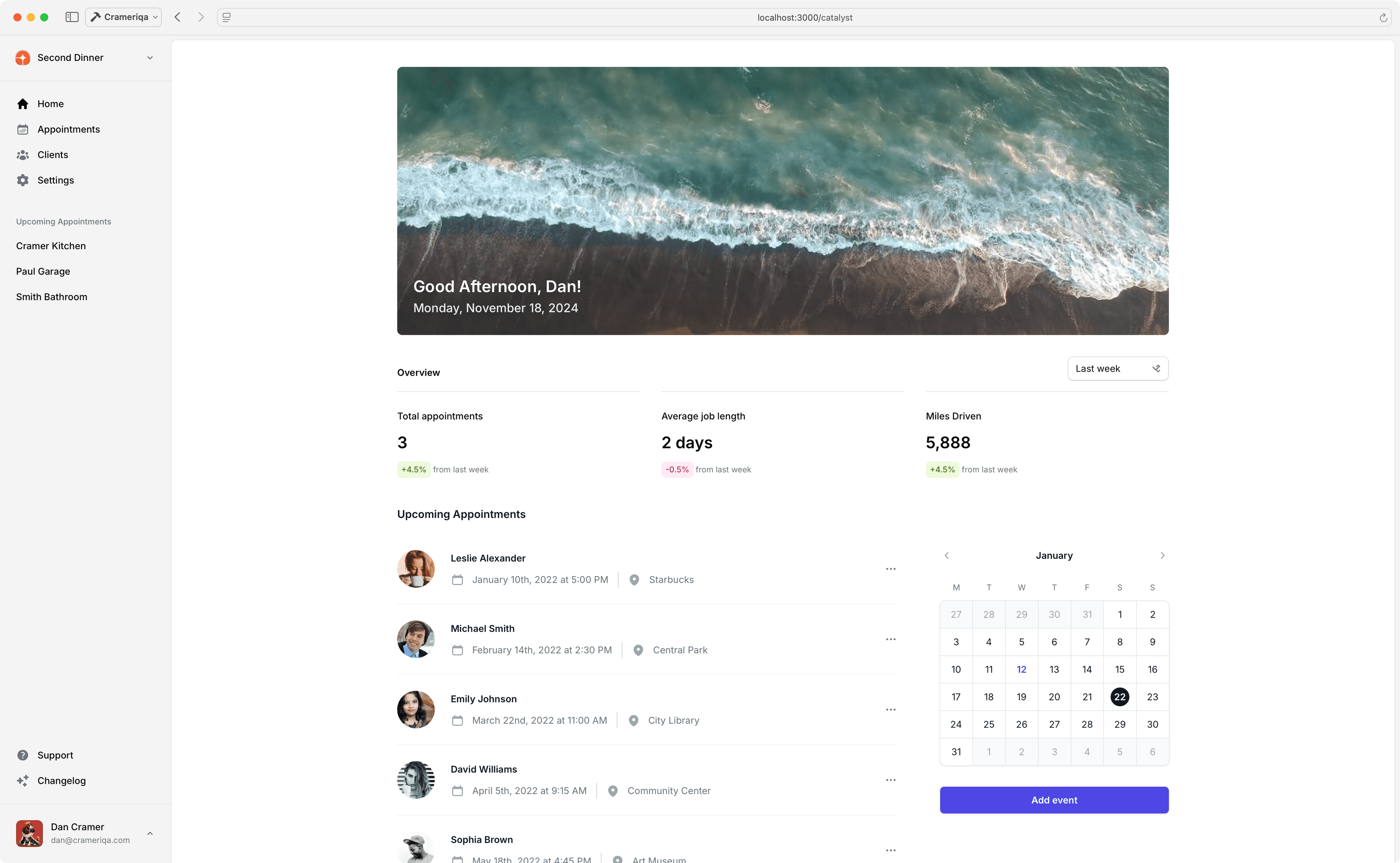This screenshot has width=1400, height=863.
Task: Select January 12 in the calendar
Action: 1021,670
